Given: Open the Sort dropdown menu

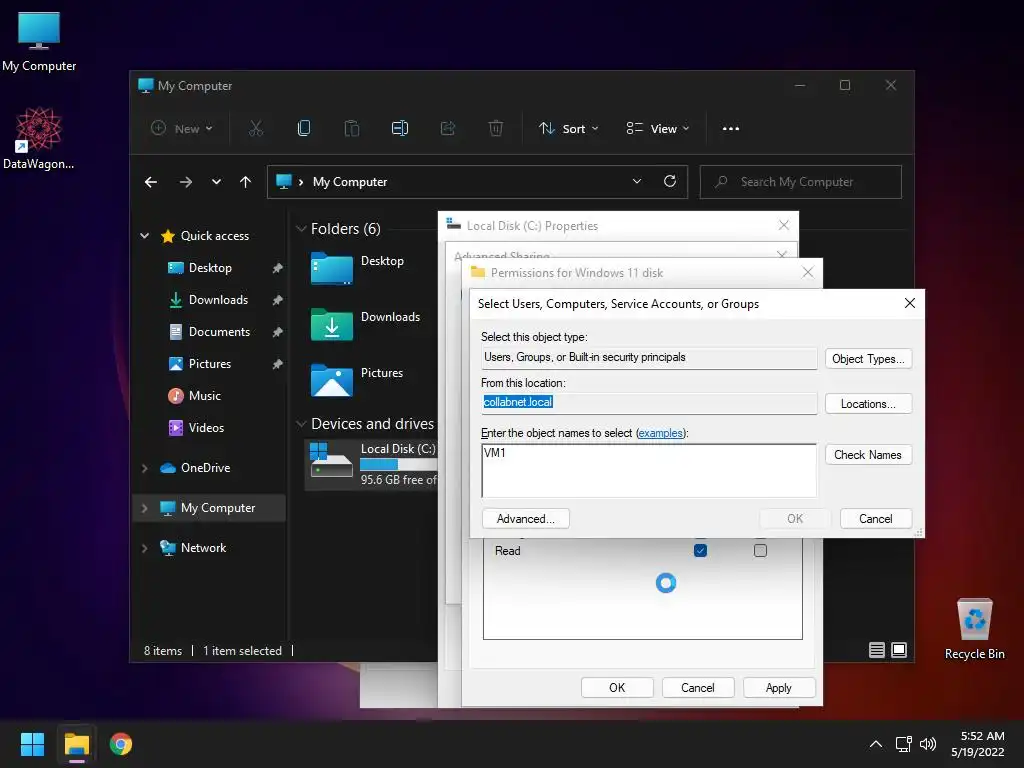Looking at the screenshot, I should [568, 129].
